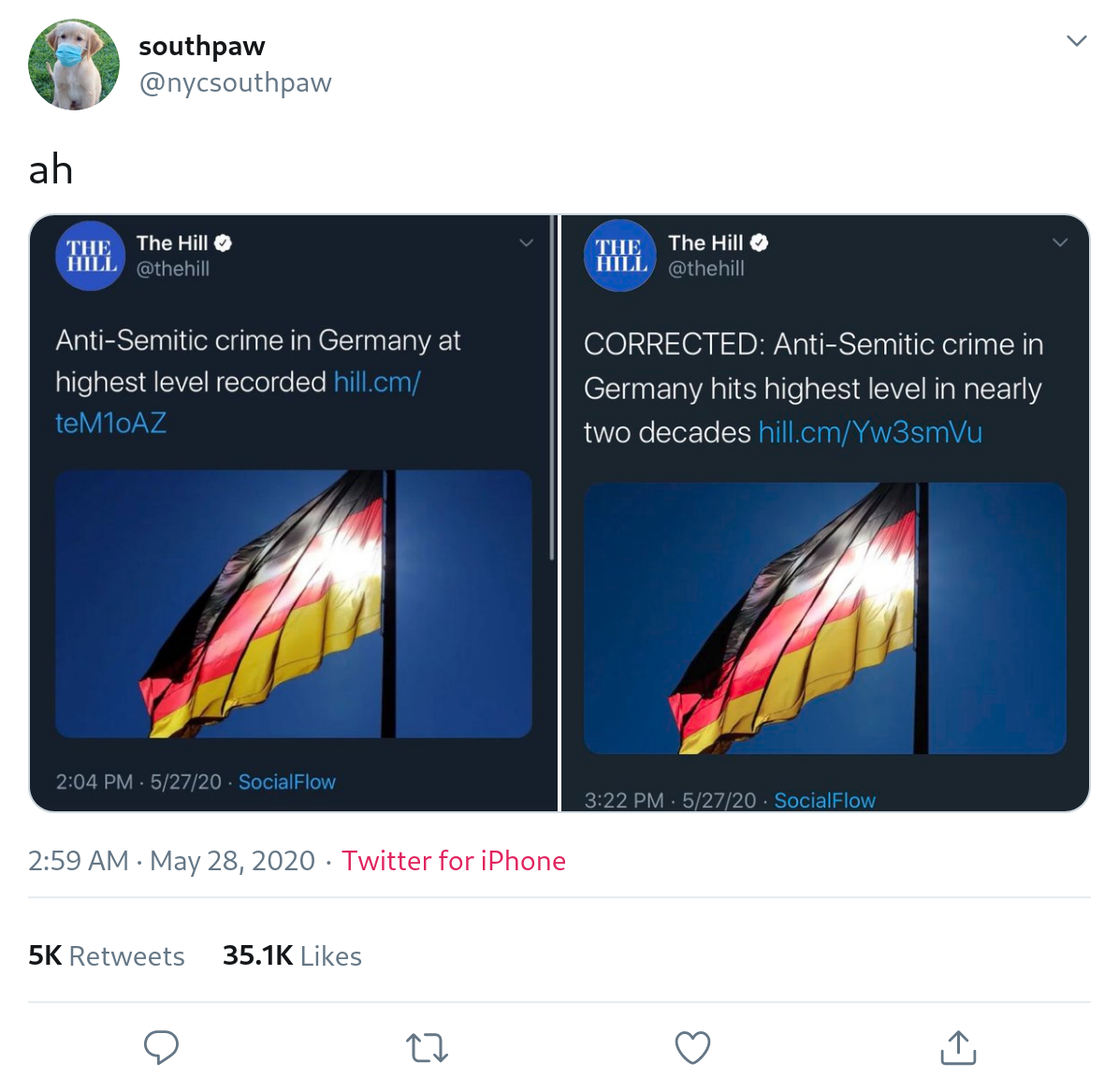Open the share tweet icon
Screen dimensions: 1119x1092
pyautogui.click(x=957, y=1047)
